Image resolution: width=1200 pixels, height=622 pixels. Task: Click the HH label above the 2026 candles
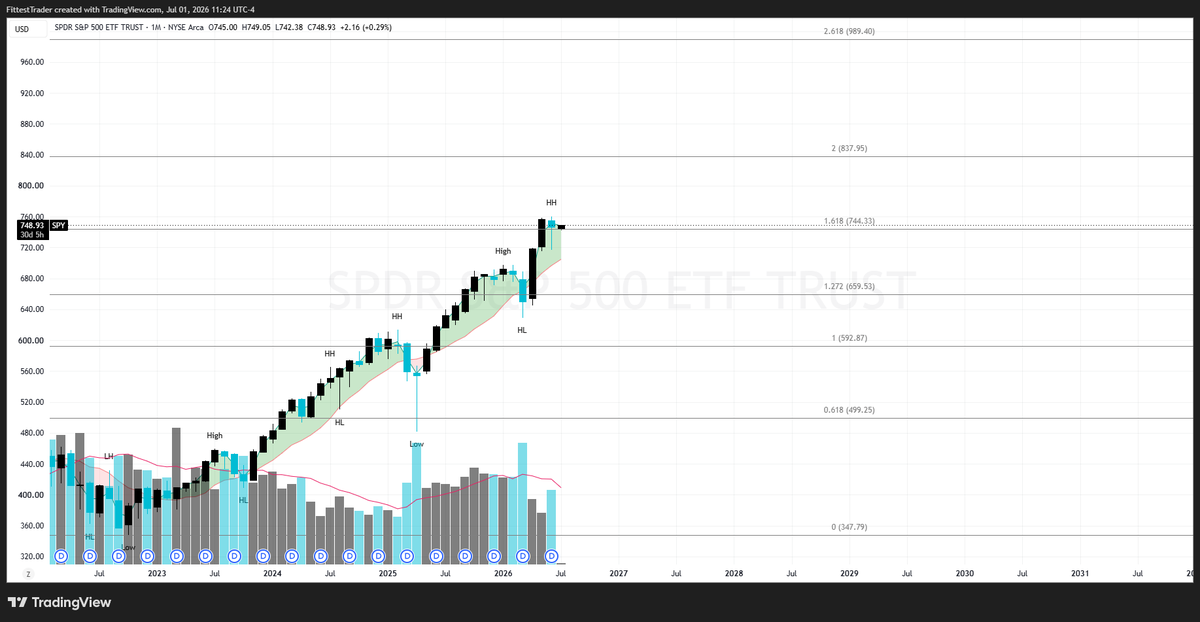click(551, 203)
